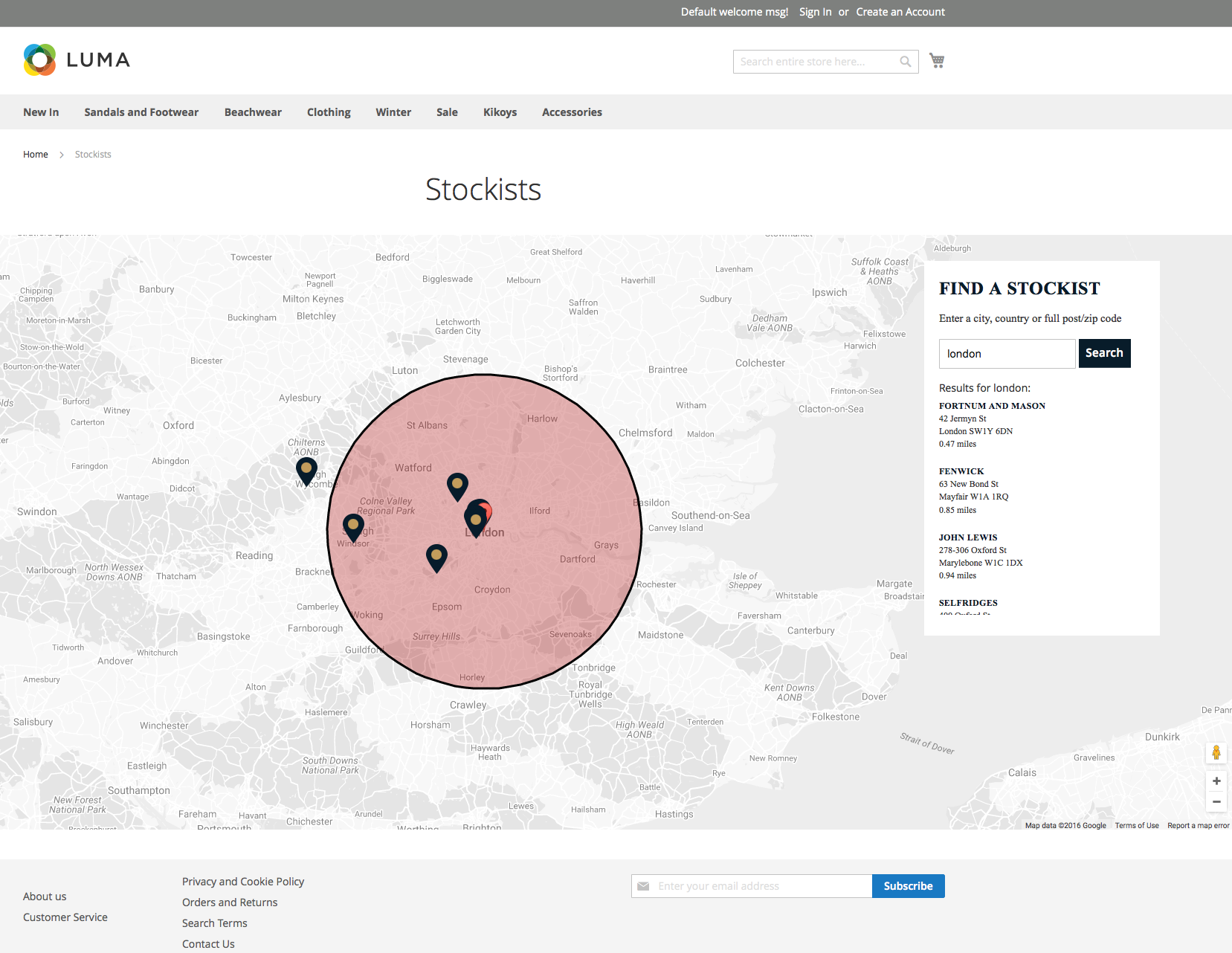This screenshot has height=953, width=1232.
Task: Zoom in the map with plus button
Action: pos(1216,781)
